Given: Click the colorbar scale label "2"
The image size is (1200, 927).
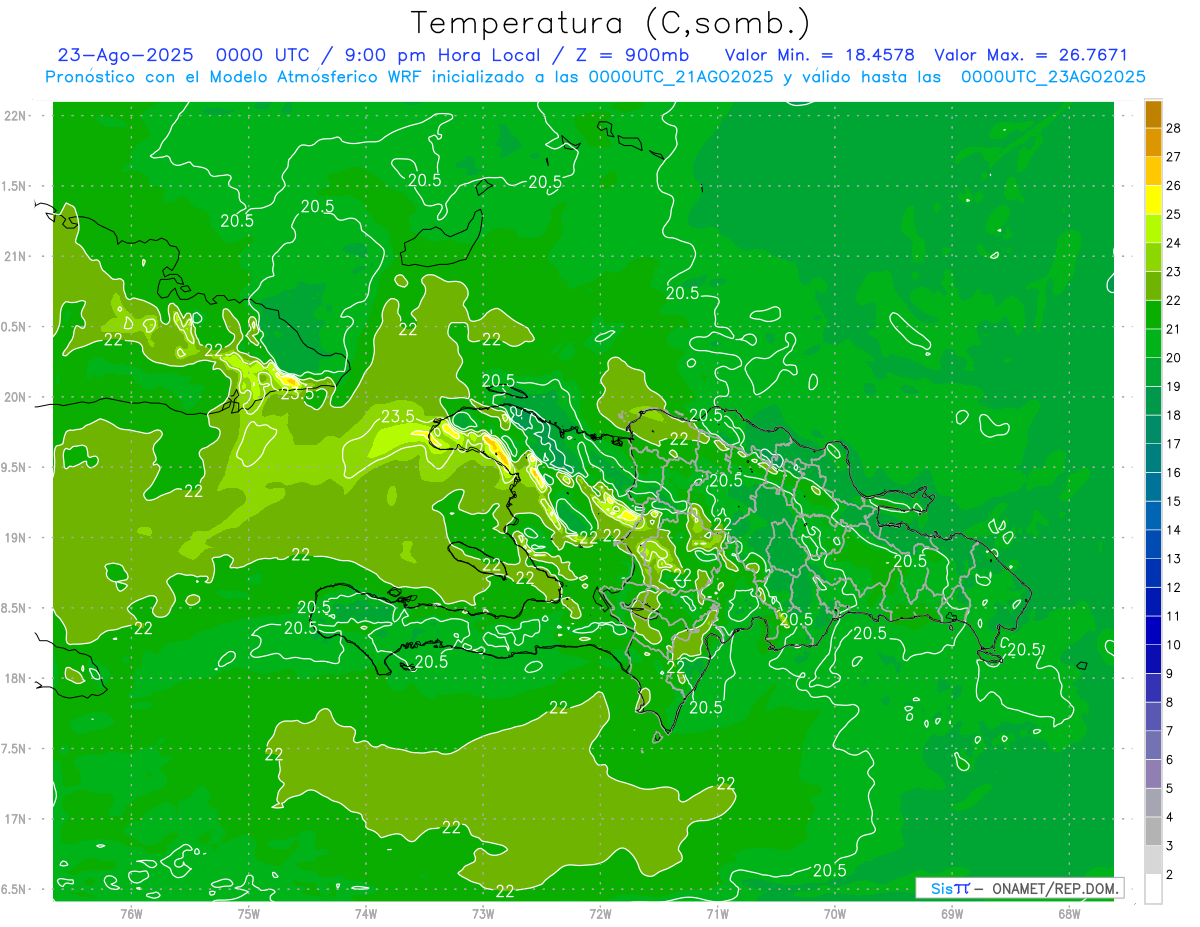Looking at the screenshot, I should click(x=1170, y=875).
